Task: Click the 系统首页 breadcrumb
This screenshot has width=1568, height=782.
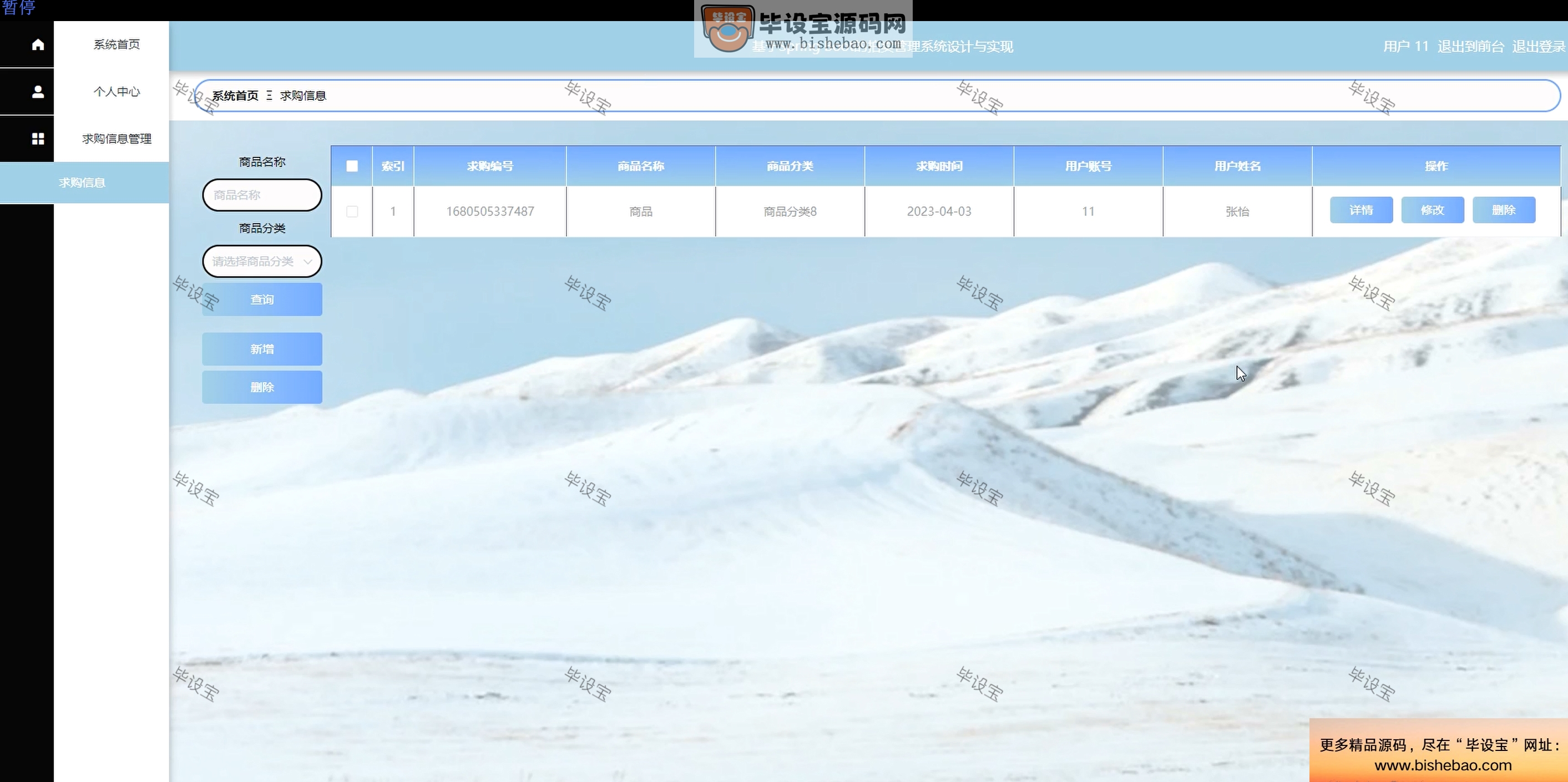Action: [x=235, y=95]
